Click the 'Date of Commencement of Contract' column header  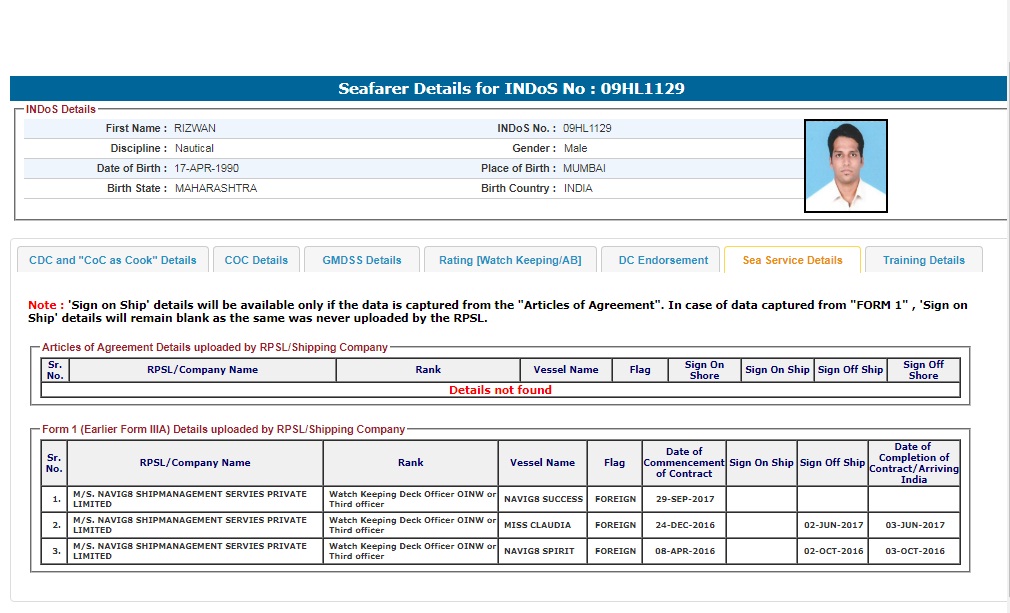click(684, 463)
